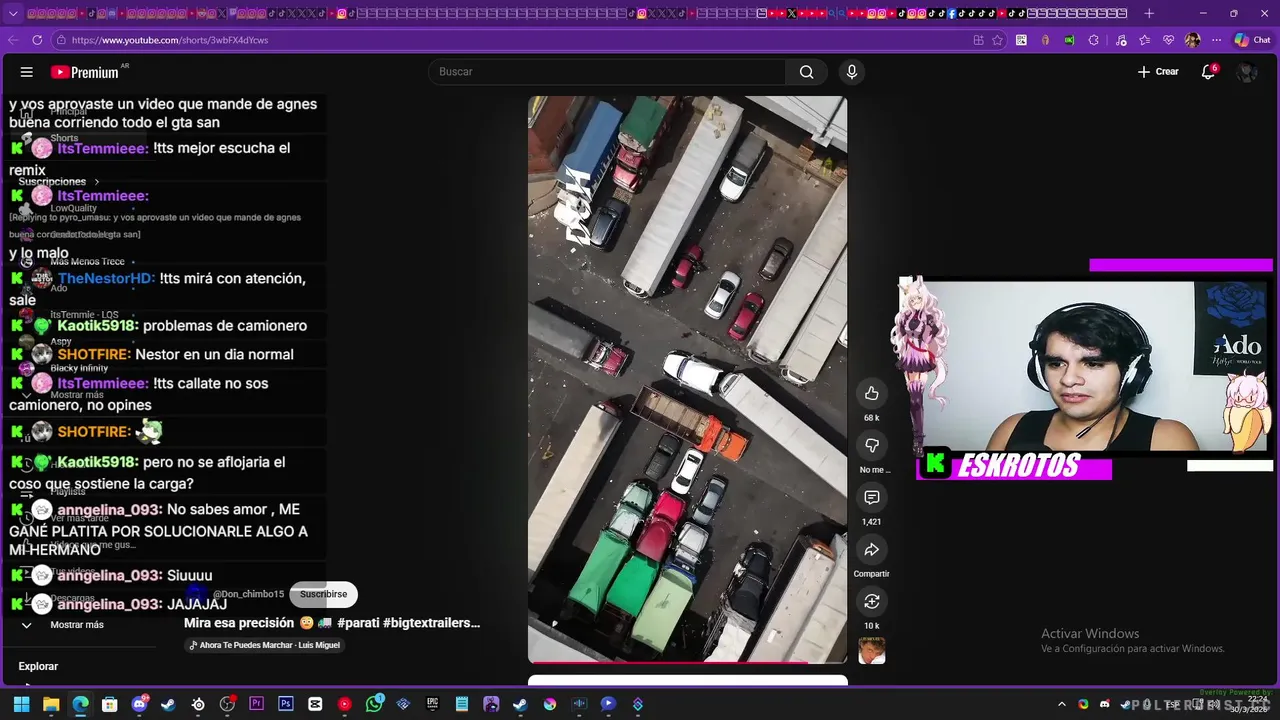Open the Edge profile avatar
The height and width of the screenshot is (720, 1280).
(x=1192, y=40)
